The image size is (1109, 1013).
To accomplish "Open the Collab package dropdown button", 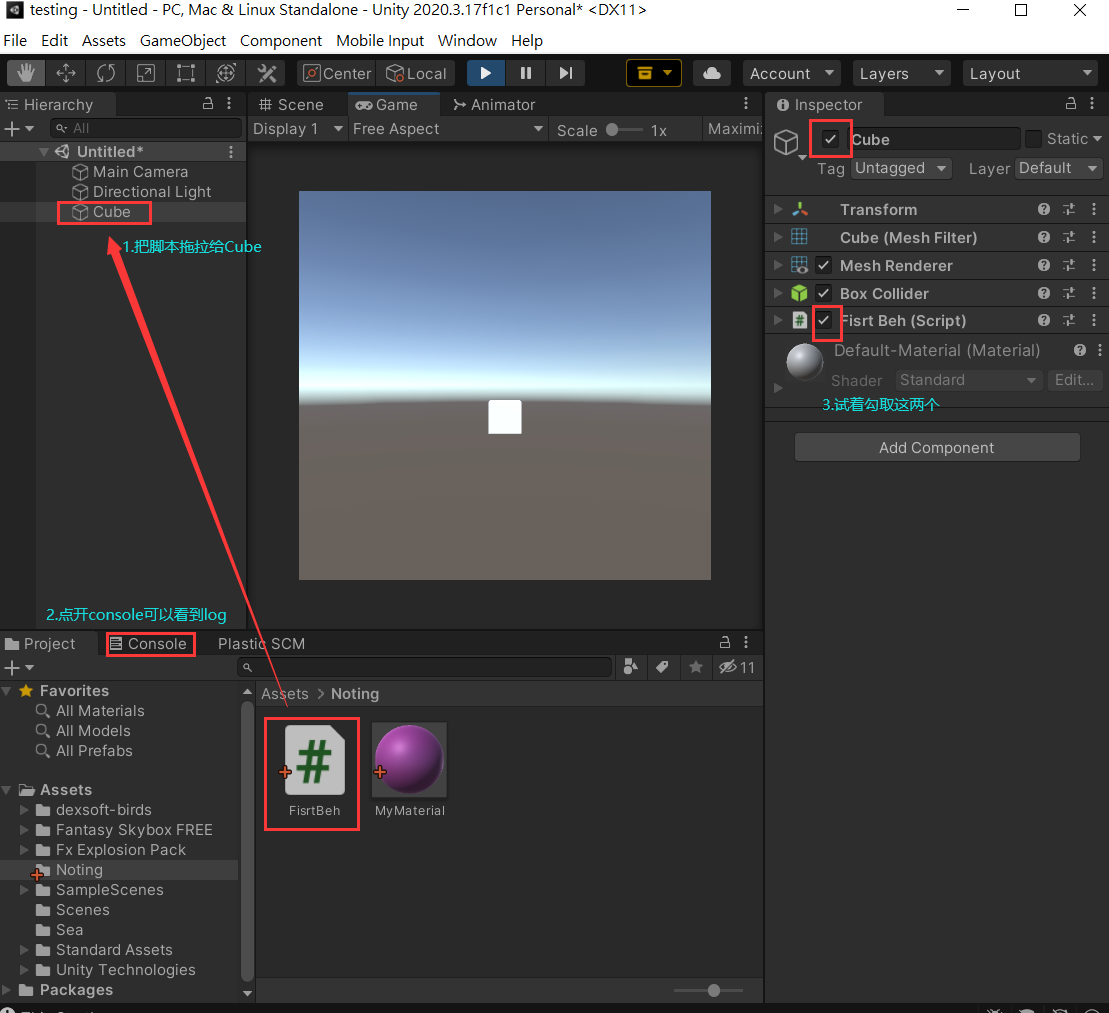I will 654,73.
